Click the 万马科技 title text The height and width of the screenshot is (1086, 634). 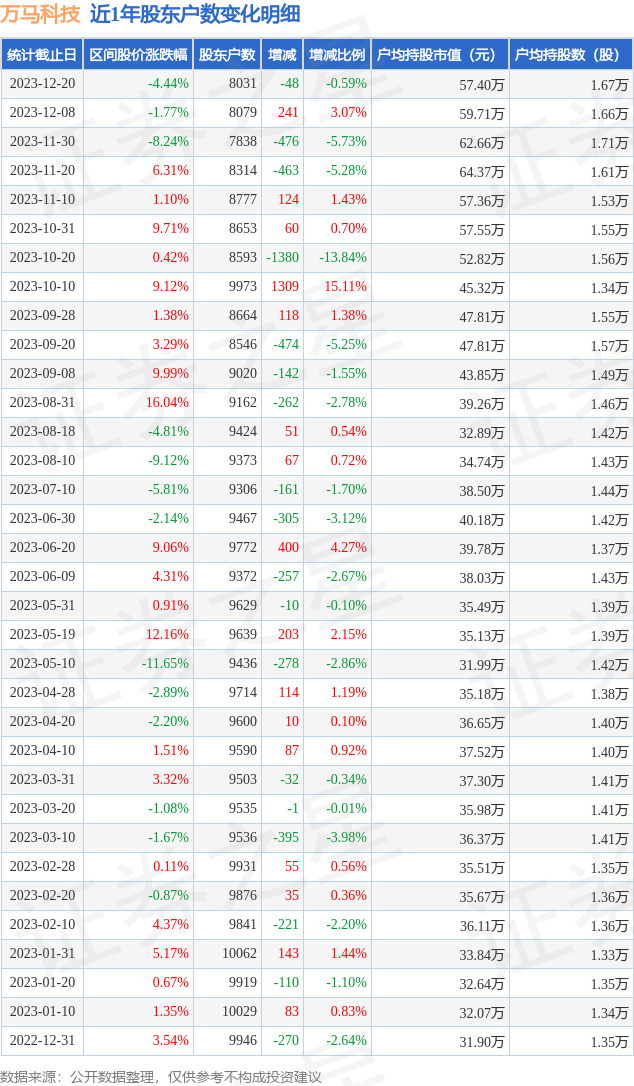(40, 14)
